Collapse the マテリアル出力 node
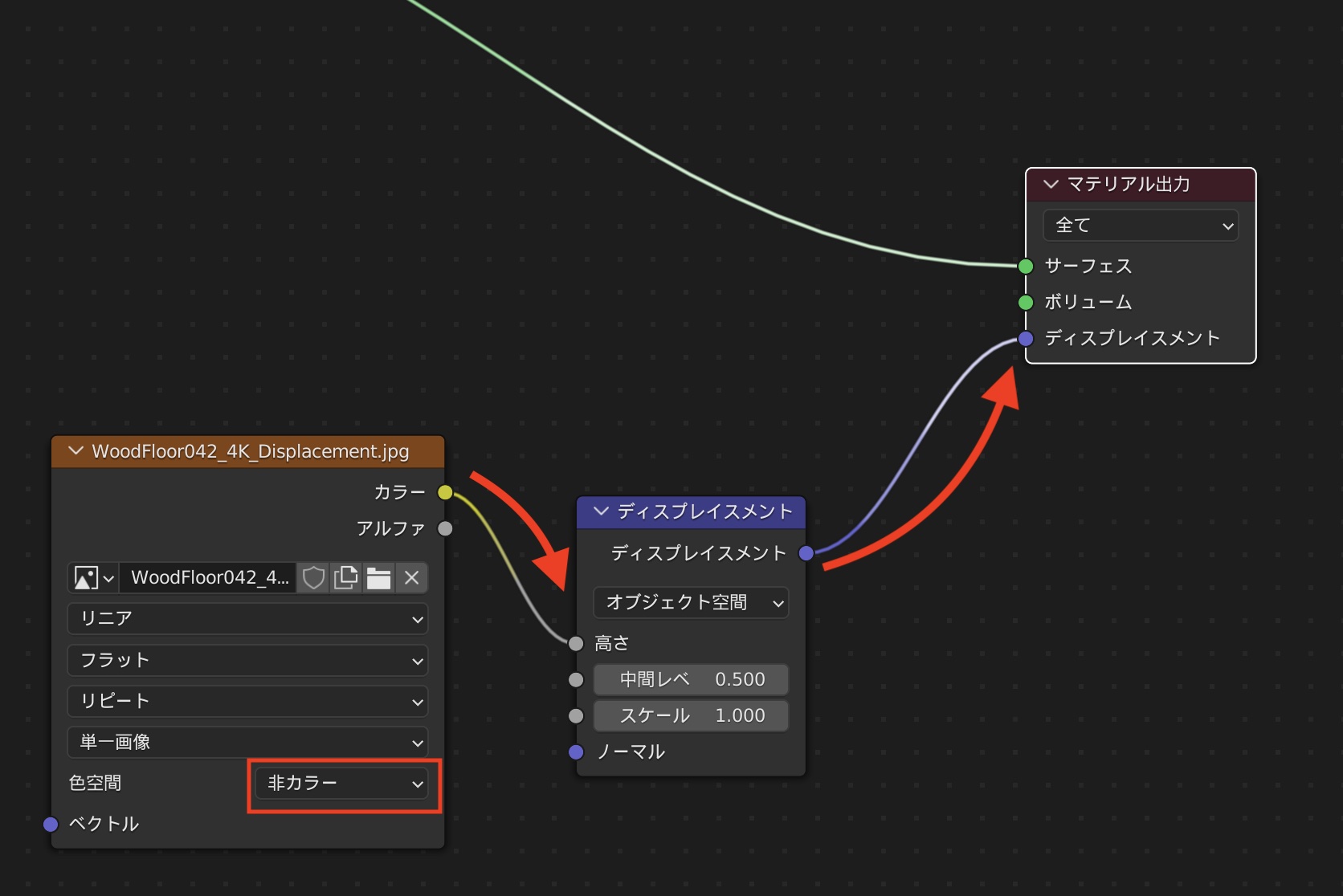Viewport: 1343px width, 896px height. (1051, 184)
